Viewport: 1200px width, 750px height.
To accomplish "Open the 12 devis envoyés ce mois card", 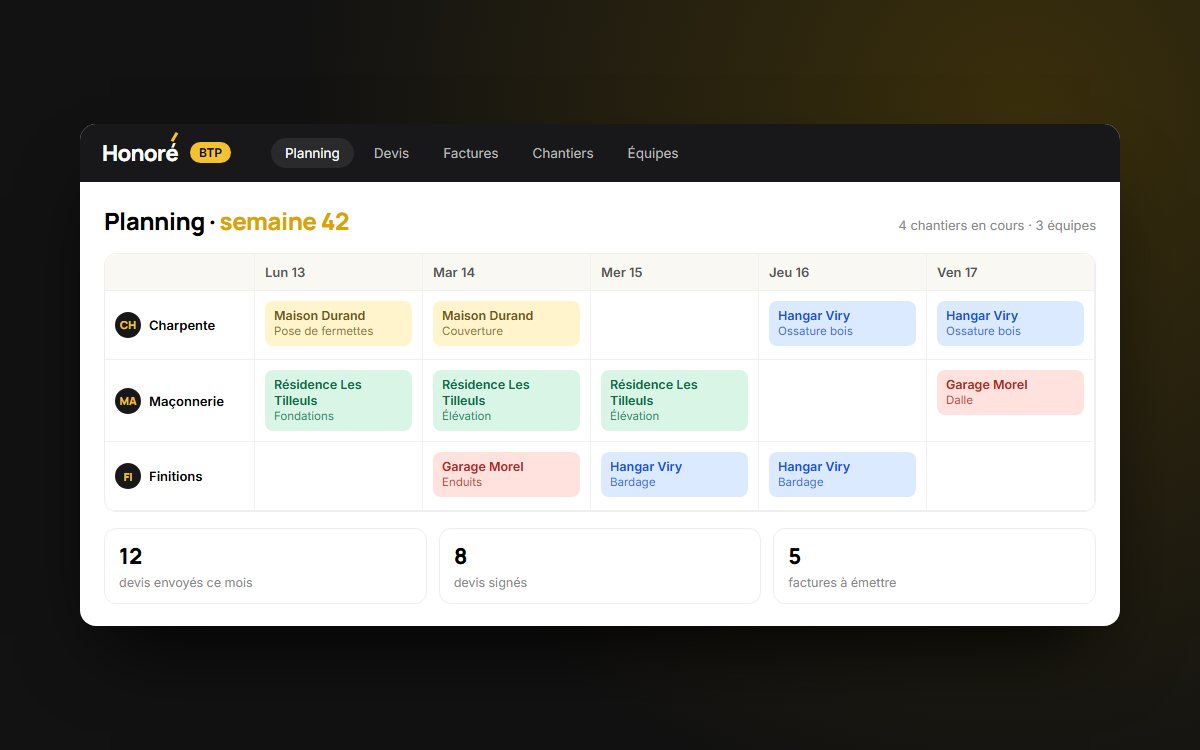I will pos(265,566).
